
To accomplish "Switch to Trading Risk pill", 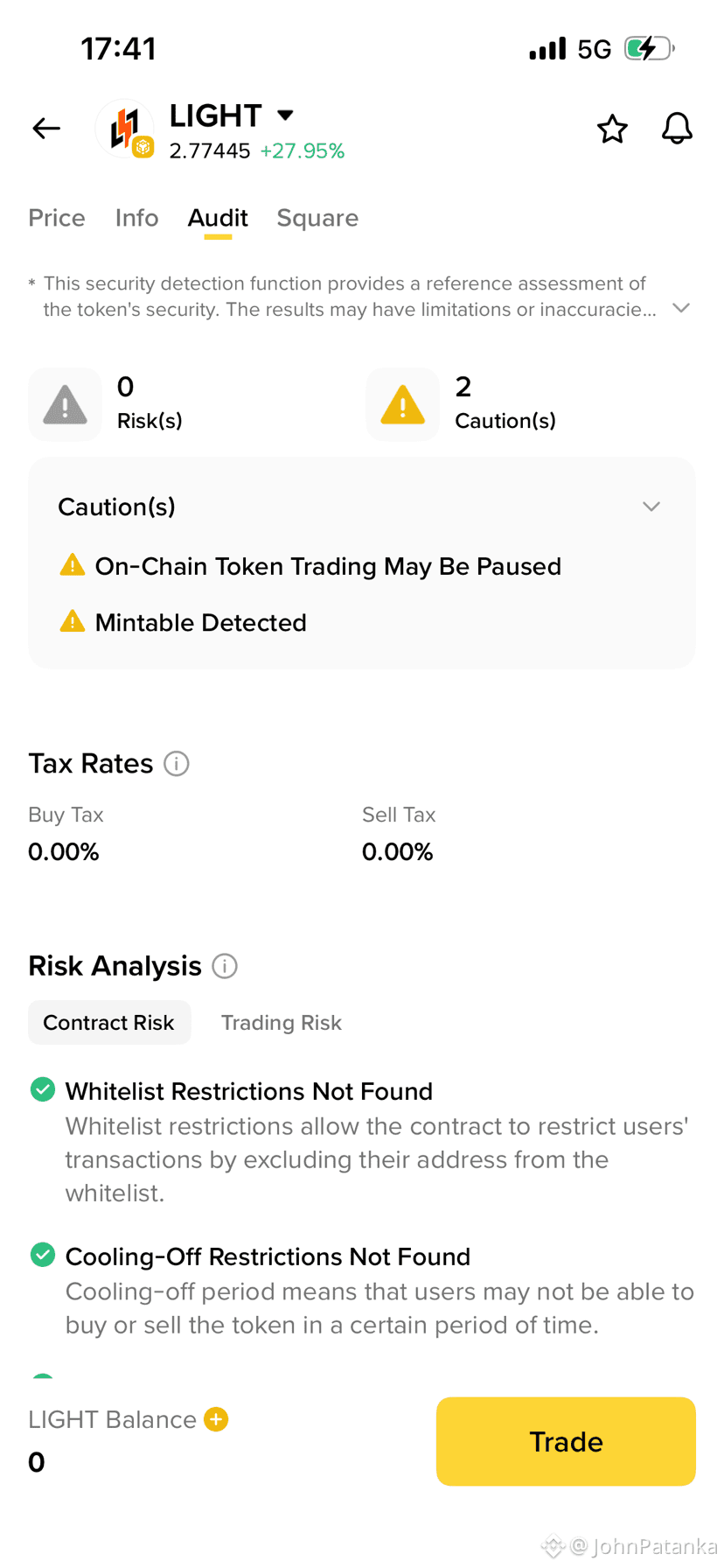I will click(x=281, y=1022).
